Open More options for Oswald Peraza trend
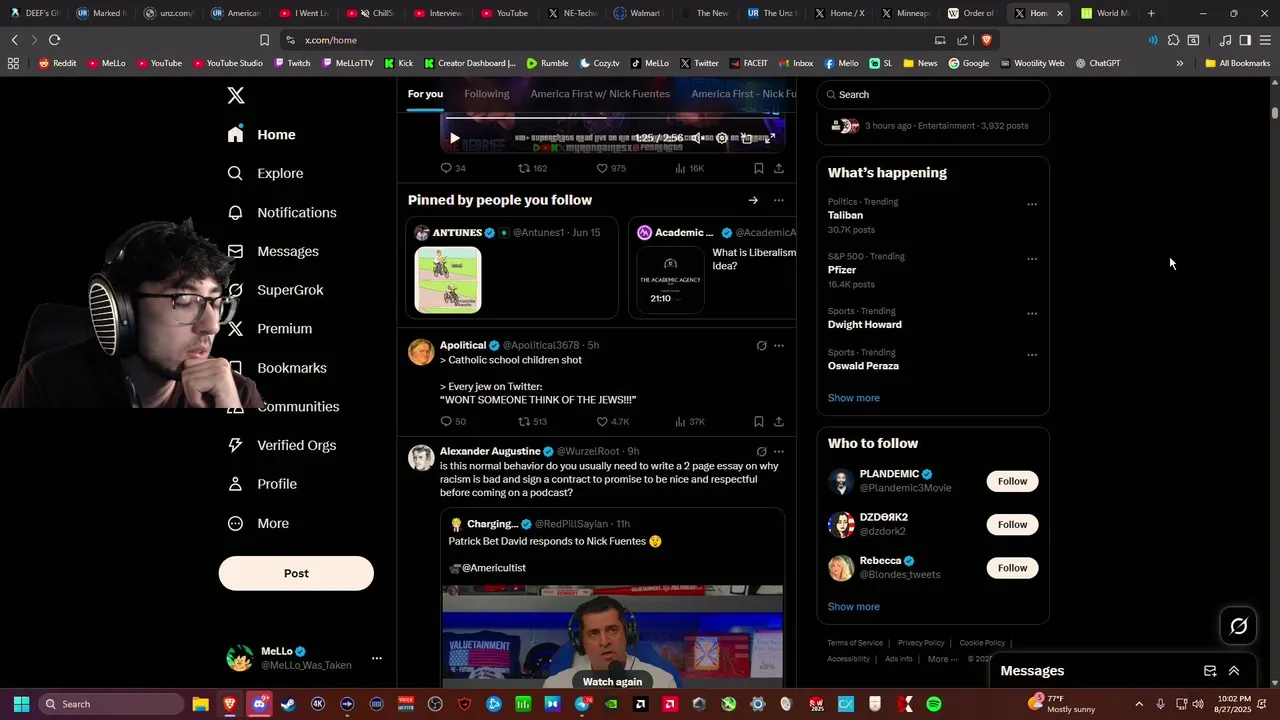This screenshot has width=1280, height=720. coord(1032,354)
